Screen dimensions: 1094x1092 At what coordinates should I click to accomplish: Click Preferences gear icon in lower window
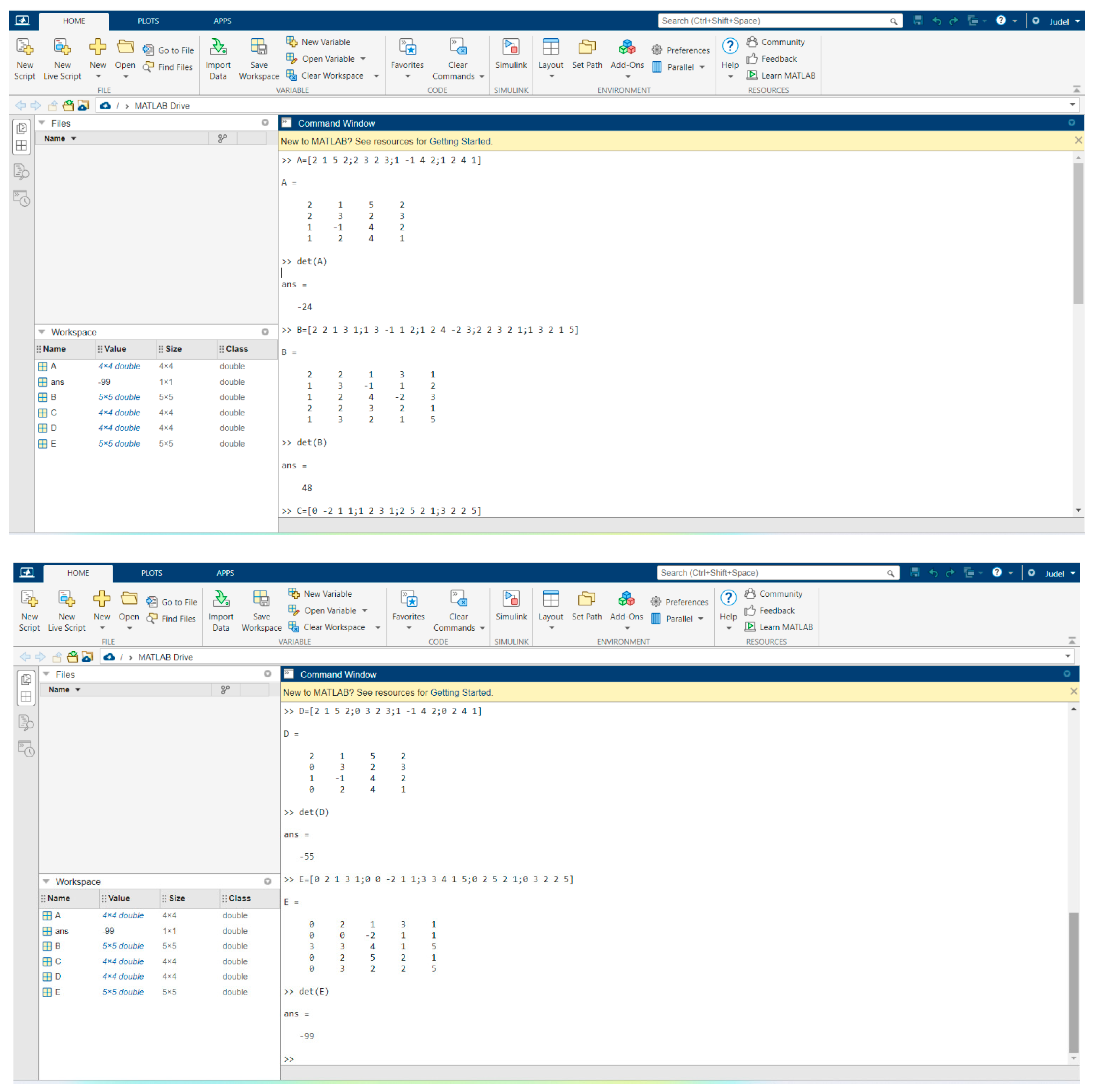pyautogui.click(x=656, y=602)
